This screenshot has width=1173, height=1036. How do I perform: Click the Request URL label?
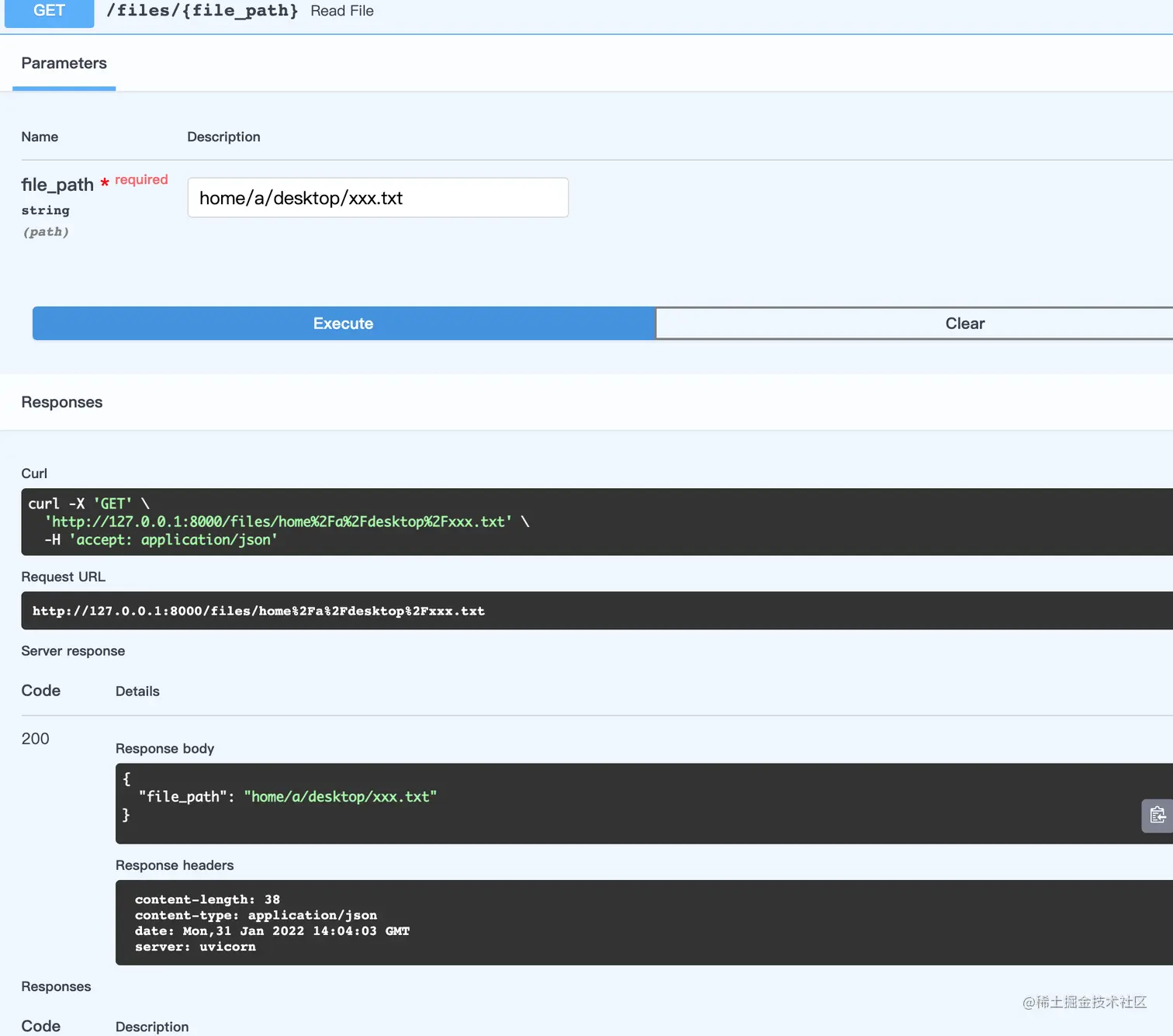(63, 577)
